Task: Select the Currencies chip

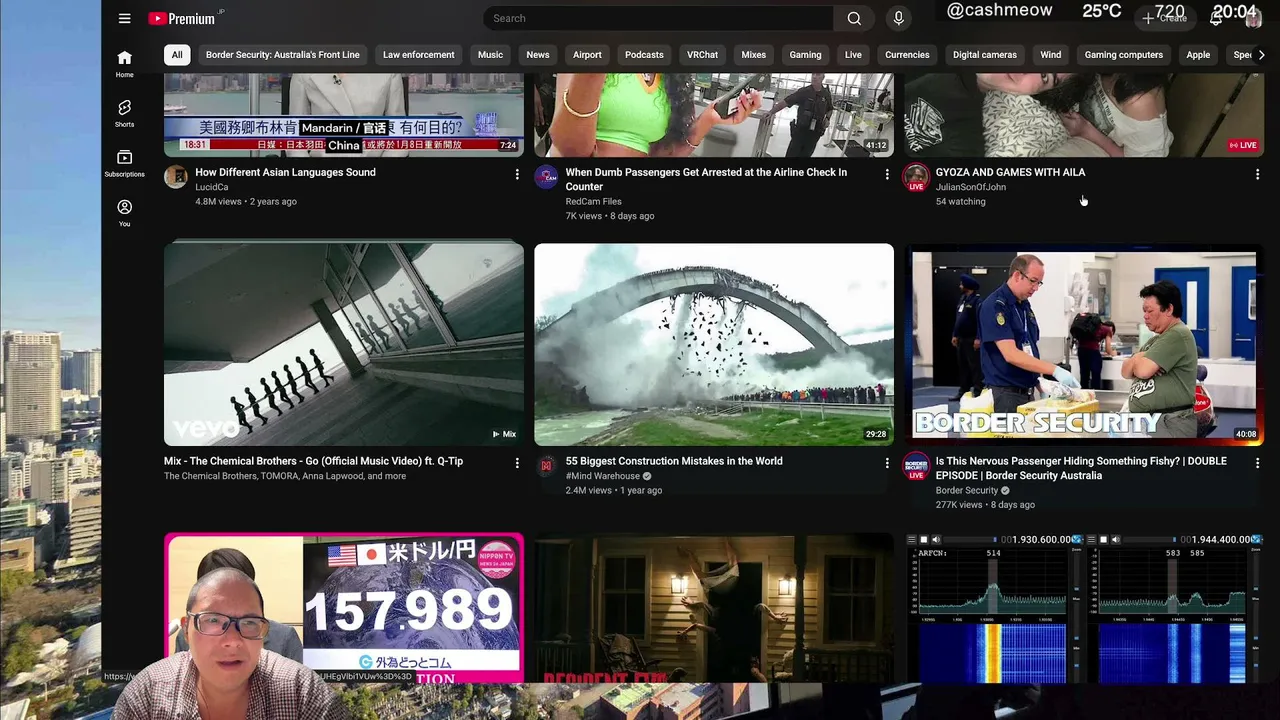Action: click(x=907, y=55)
